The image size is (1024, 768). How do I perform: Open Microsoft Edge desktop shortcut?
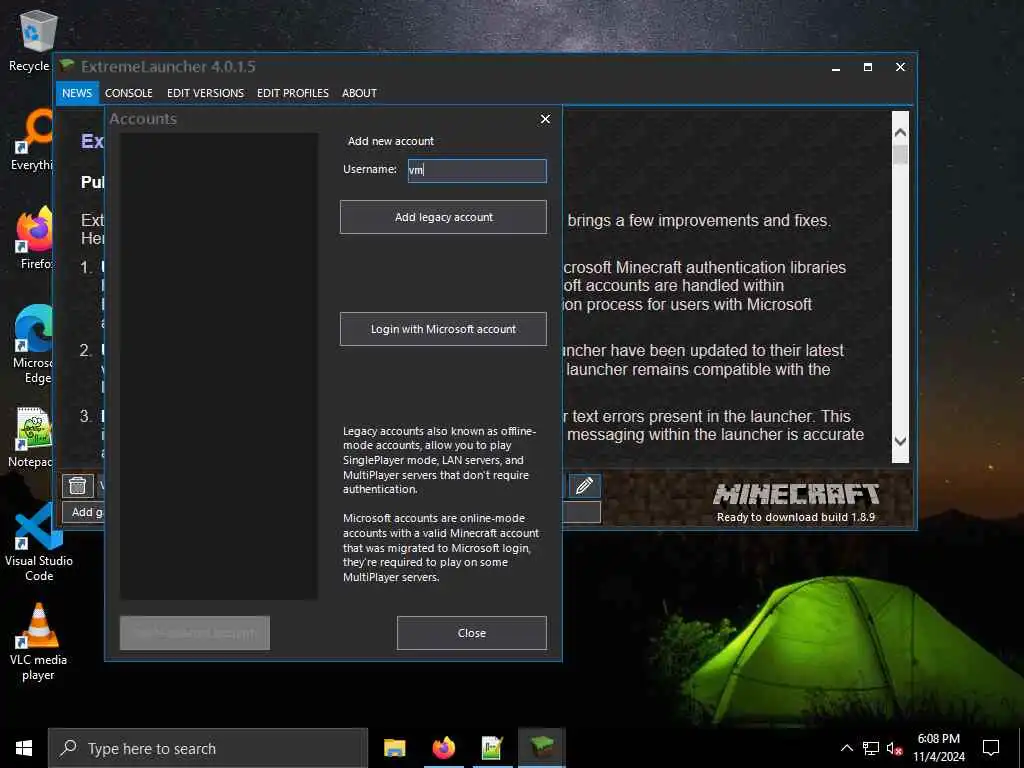pos(34,344)
